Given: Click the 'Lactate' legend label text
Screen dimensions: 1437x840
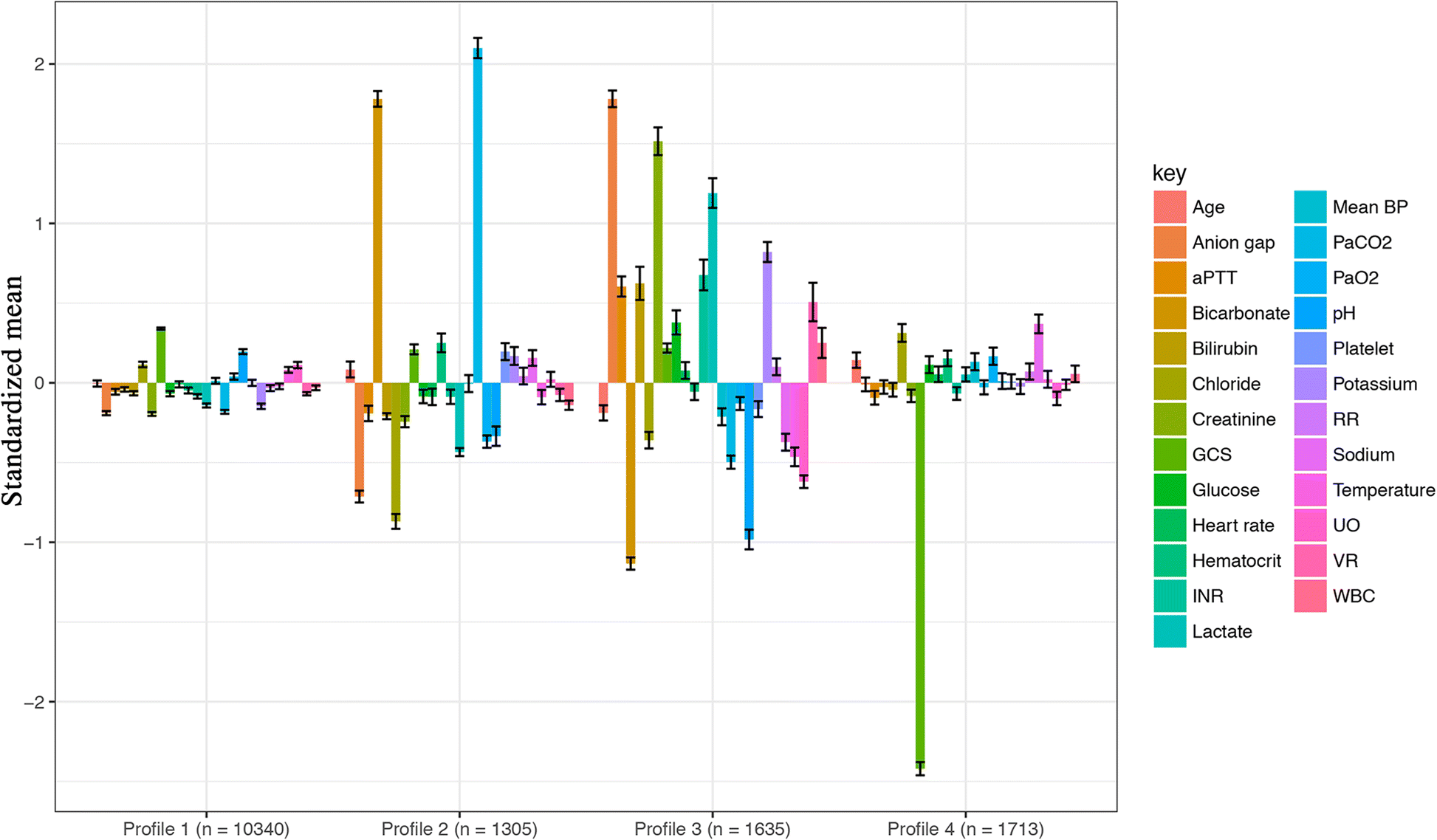Looking at the screenshot, I should coord(1222,632).
